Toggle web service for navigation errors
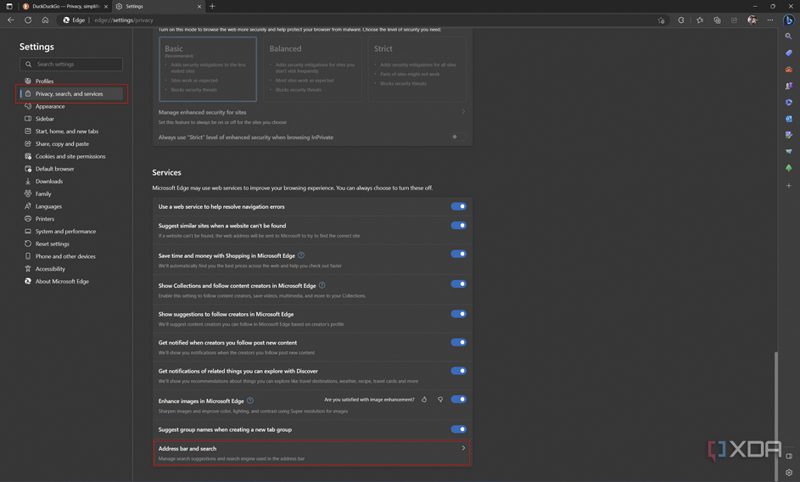The image size is (800, 482). click(x=458, y=206)
